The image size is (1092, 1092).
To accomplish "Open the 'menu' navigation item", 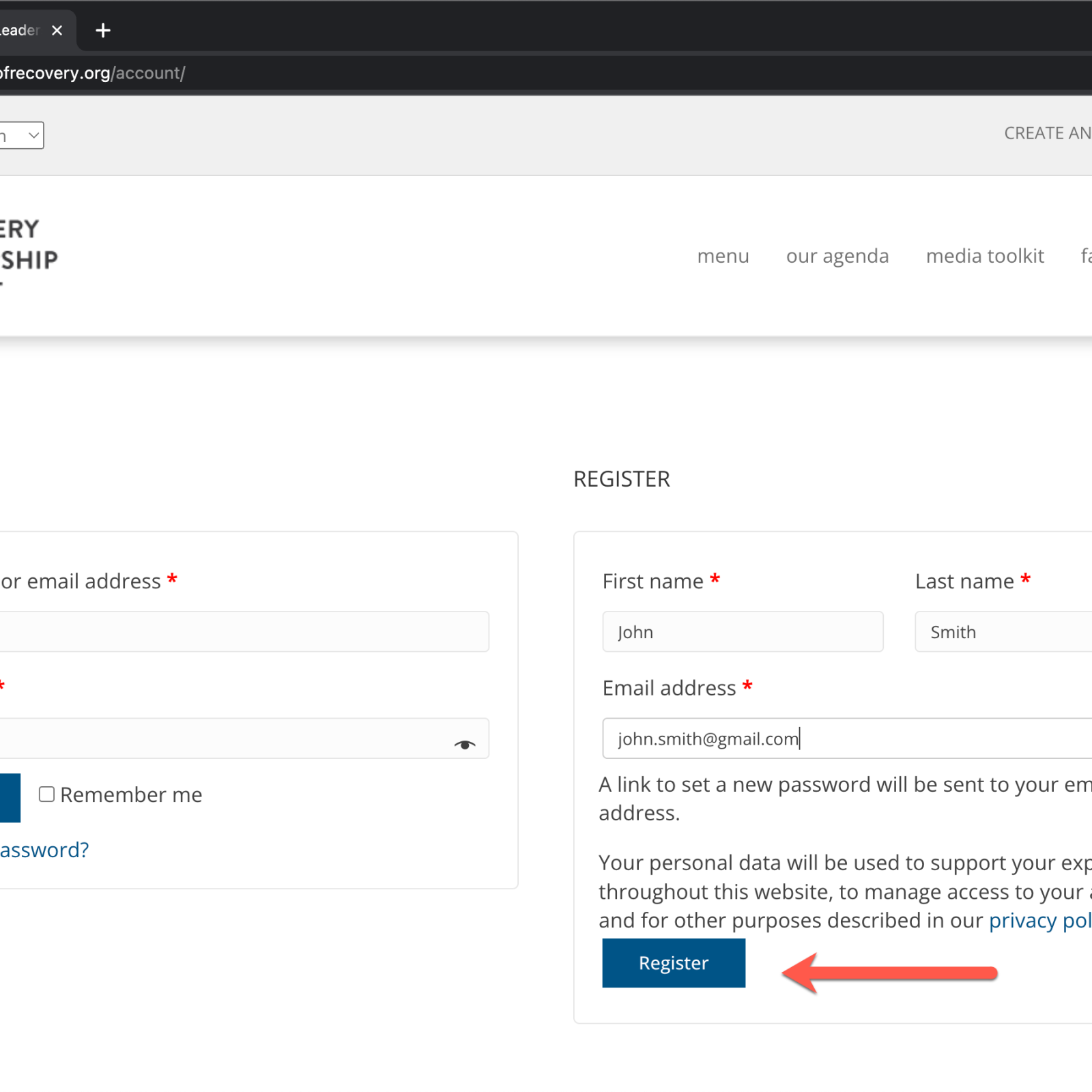I will click(x=723, y=256).
